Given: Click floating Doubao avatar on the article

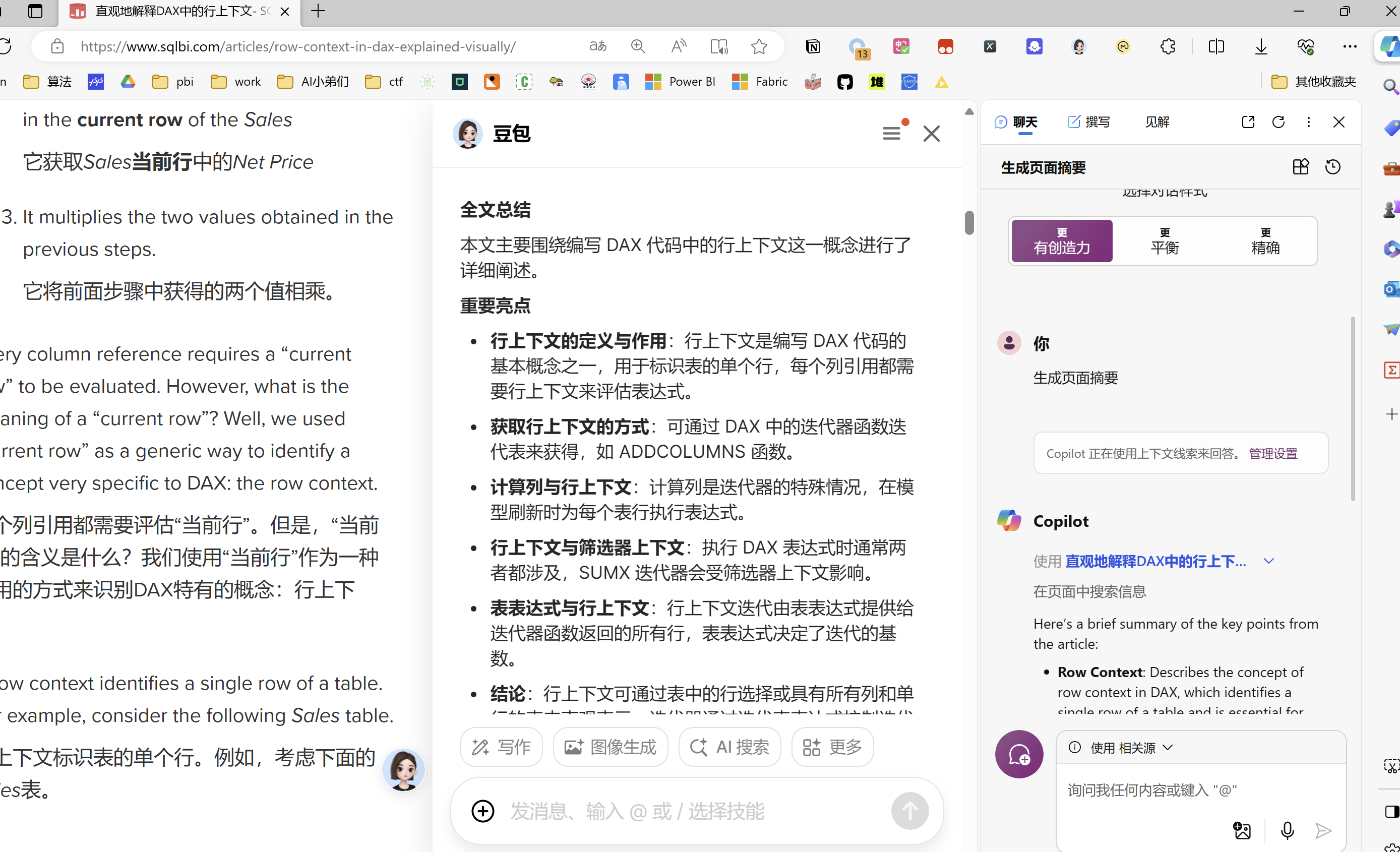Looking at the screenshot, I should [x=403, y=770].
